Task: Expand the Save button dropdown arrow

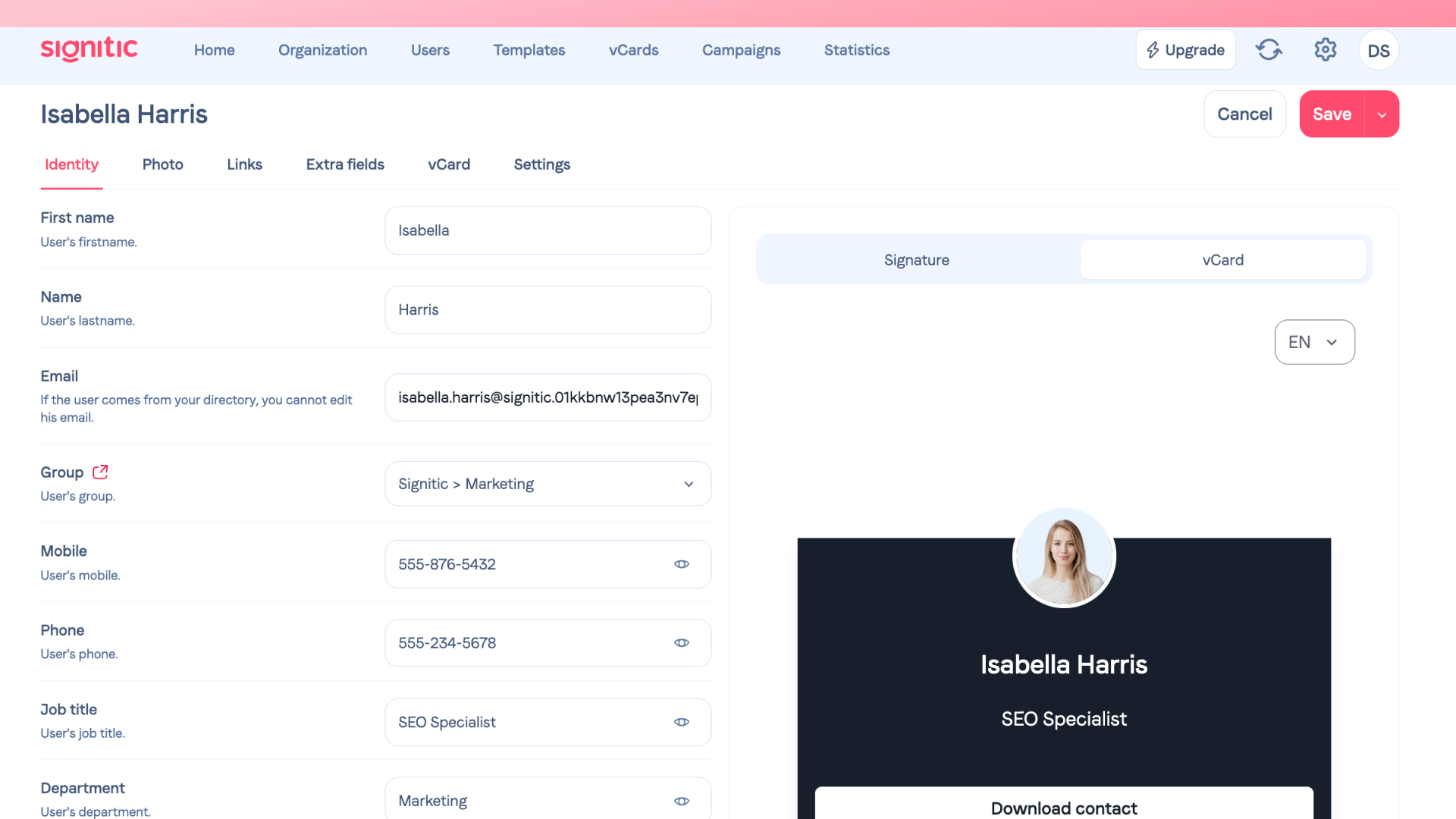Action: pyautogui.click(x=1382, y=115)
